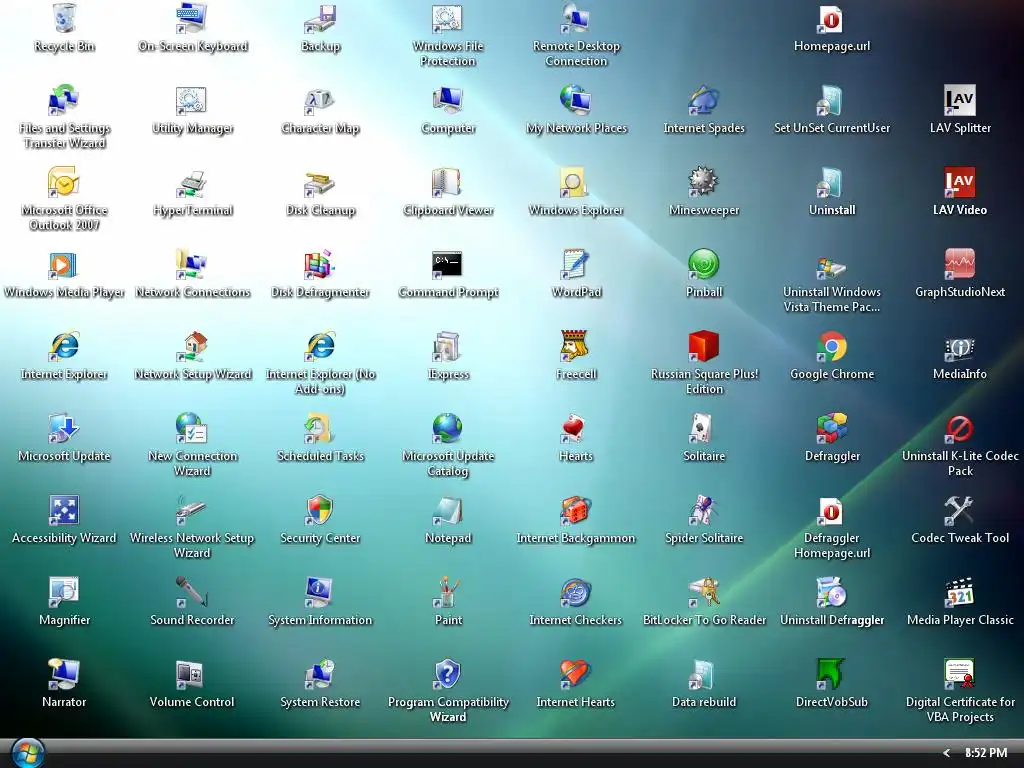
Task: Select Windows File Protection icon
Action: [x=448, y=18]
